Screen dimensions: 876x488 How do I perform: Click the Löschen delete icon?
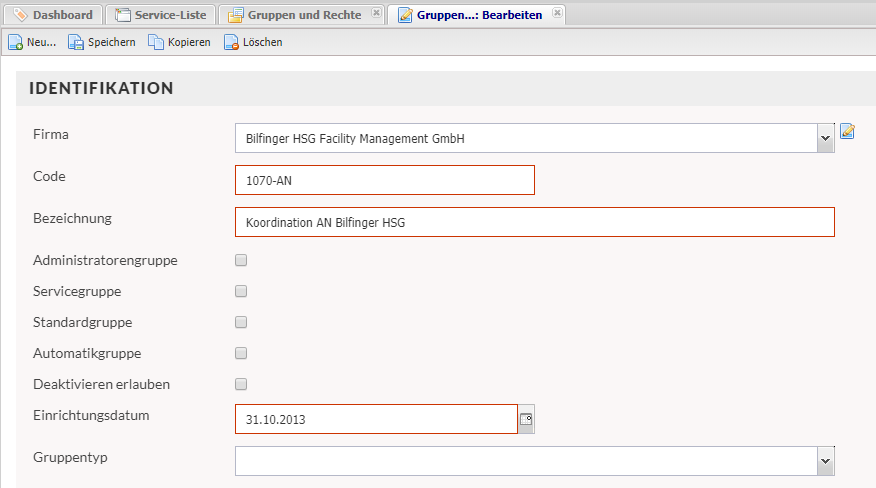click(x=231, y=42)
